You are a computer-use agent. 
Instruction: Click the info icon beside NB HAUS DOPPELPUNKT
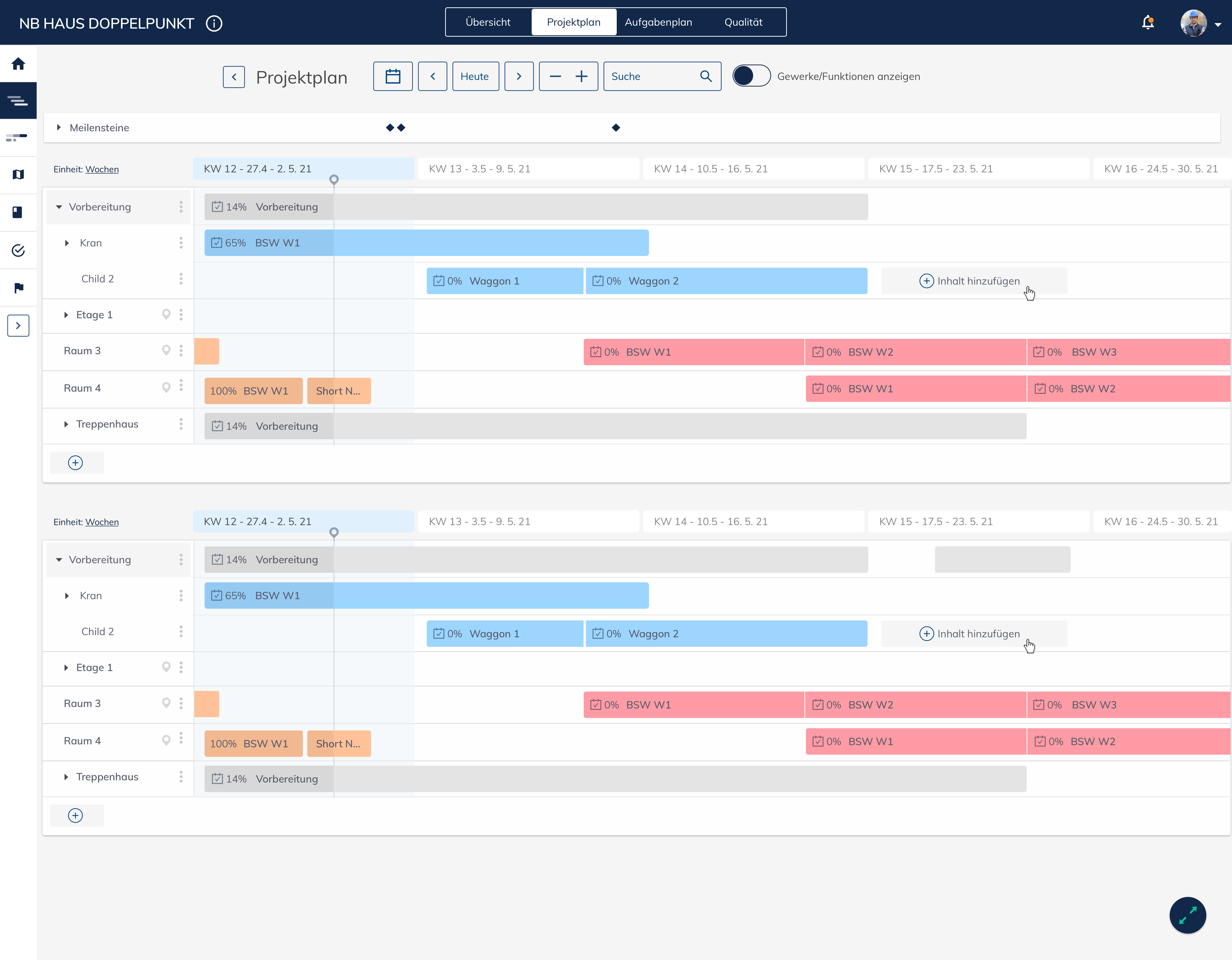214,23
